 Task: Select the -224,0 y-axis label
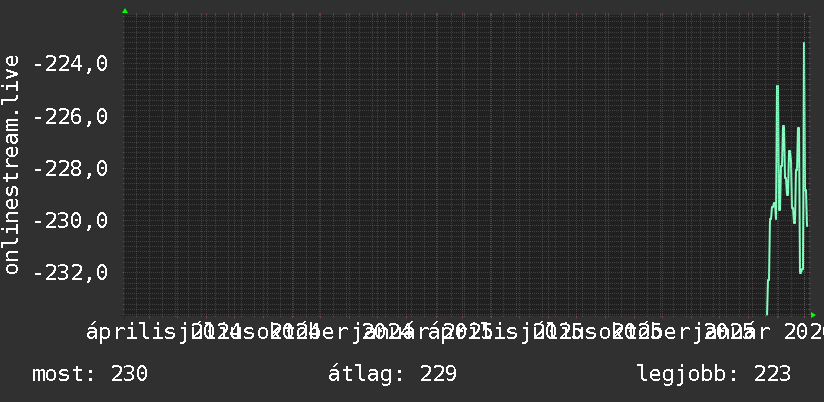tap(70, 64)
